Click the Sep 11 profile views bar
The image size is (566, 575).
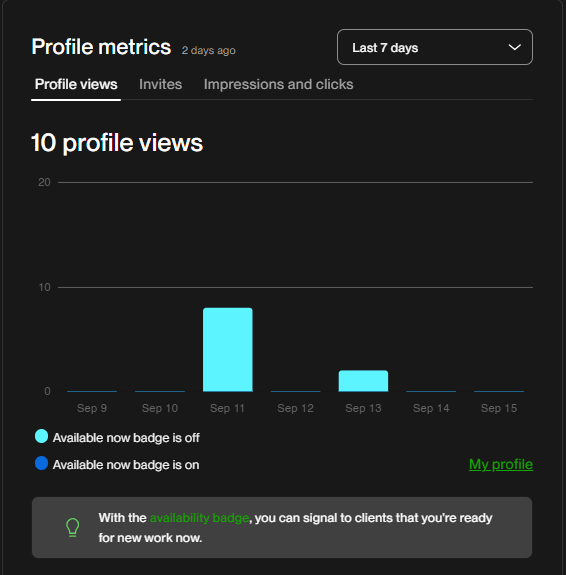pyautogui.click(x=228, y=349)
